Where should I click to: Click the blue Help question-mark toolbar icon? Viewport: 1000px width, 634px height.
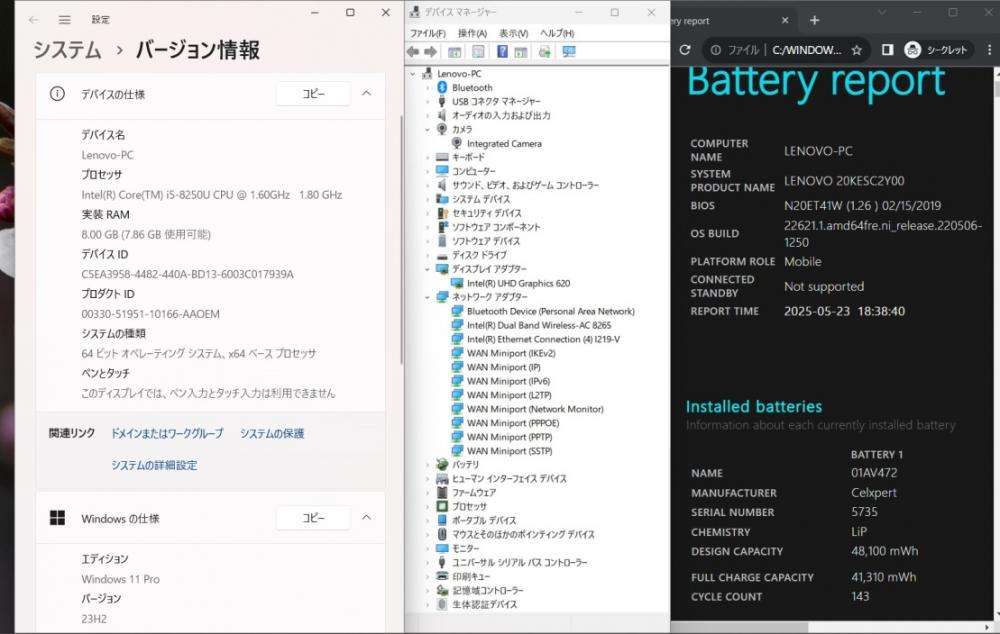point(502,52)
